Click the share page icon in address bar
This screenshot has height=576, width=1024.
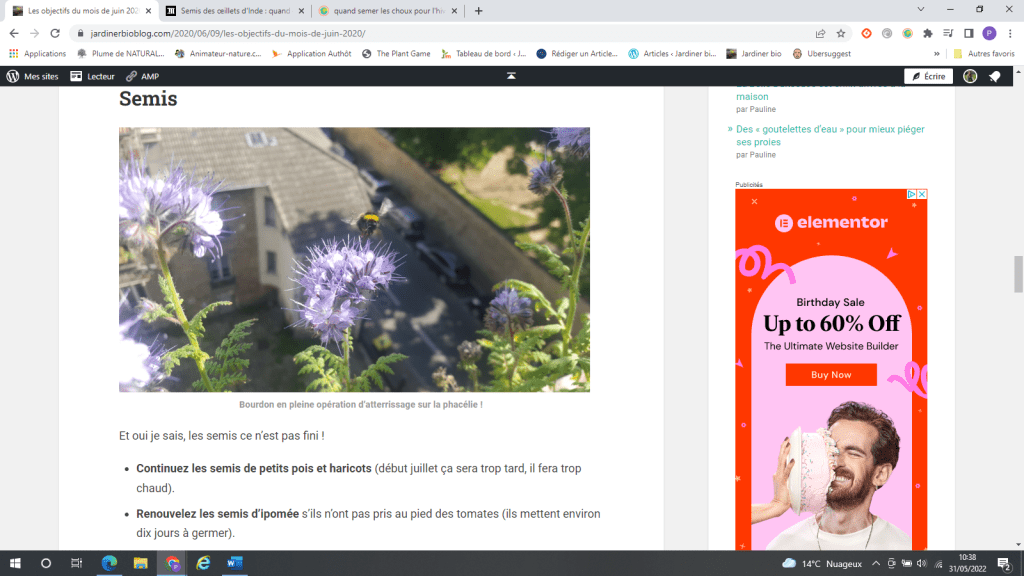coord(821,33)
